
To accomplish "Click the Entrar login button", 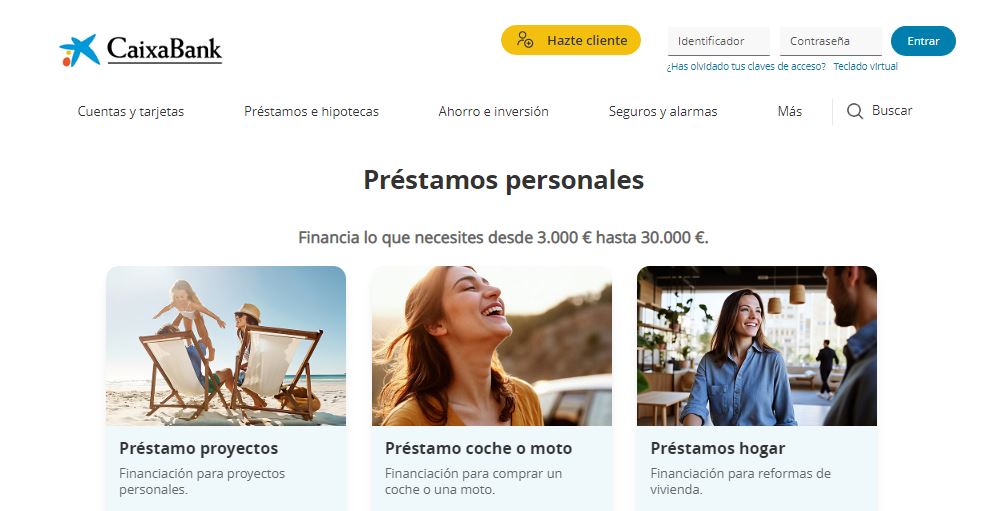I will [923, 40].
